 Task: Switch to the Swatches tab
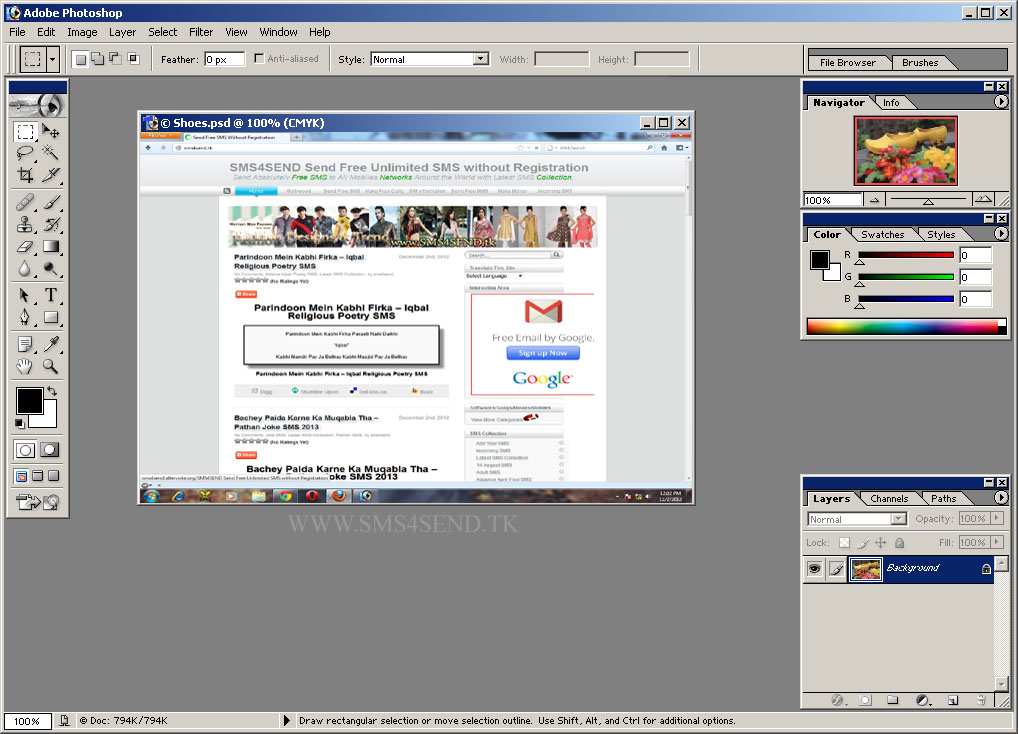pyautogui.click(x=882, y=234)
